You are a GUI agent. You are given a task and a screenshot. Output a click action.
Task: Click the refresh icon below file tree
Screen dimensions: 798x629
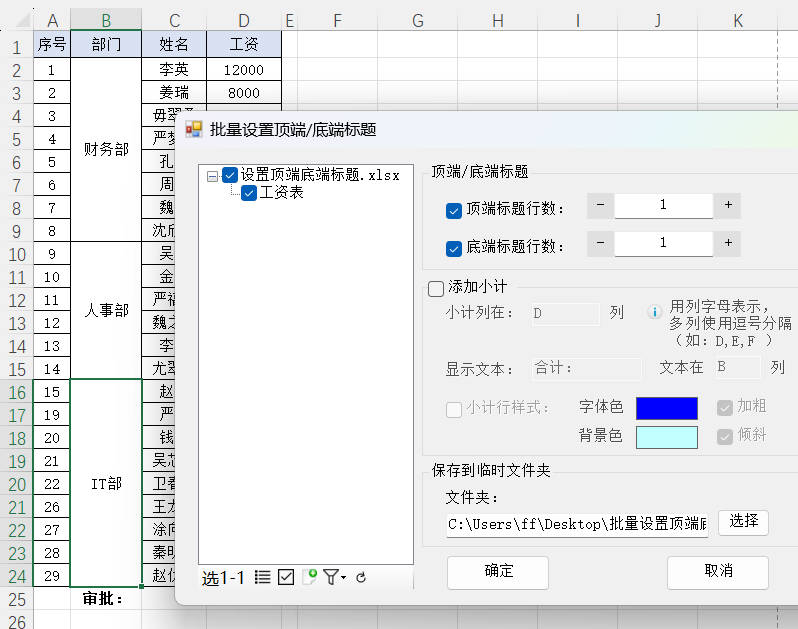361,577
